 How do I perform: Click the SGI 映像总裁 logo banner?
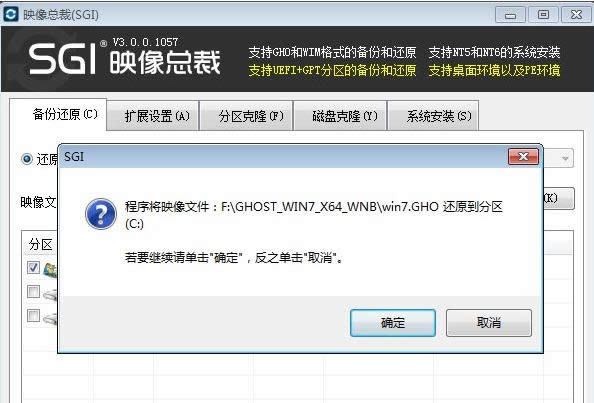[x=124, y=59]
